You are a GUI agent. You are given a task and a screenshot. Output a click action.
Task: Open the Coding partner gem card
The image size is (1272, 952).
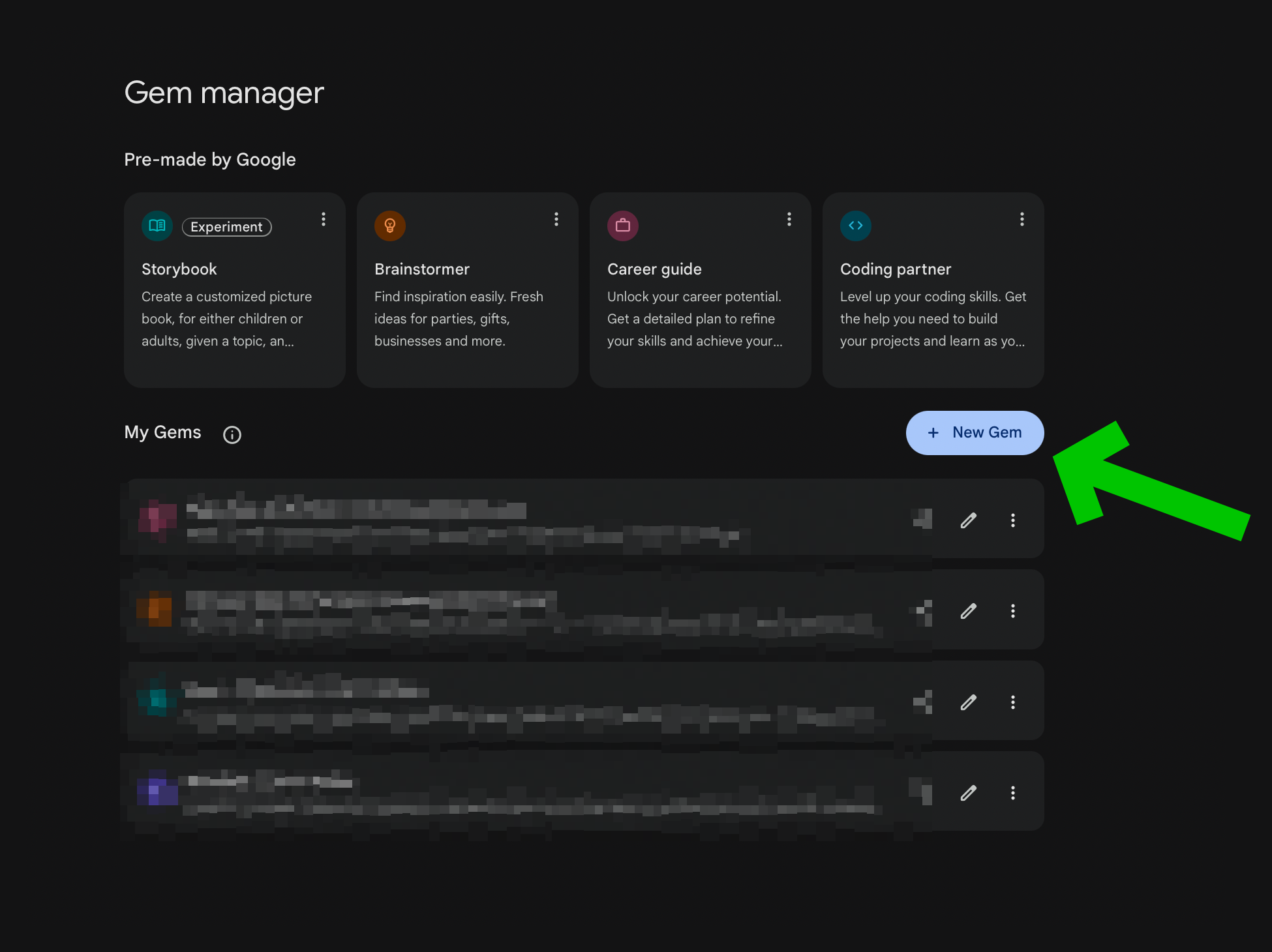(x=933, y=306)
